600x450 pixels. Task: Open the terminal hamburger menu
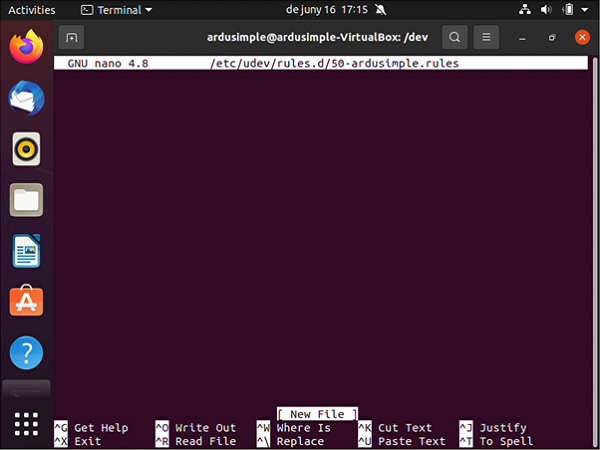[486, 38]
